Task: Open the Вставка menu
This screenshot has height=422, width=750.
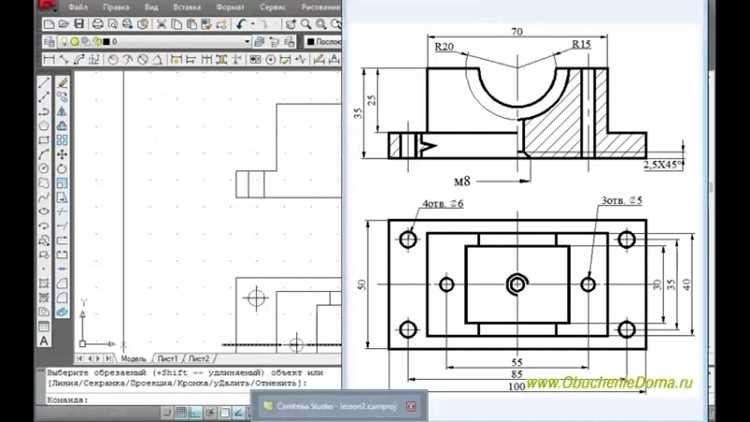Action: 187,7
